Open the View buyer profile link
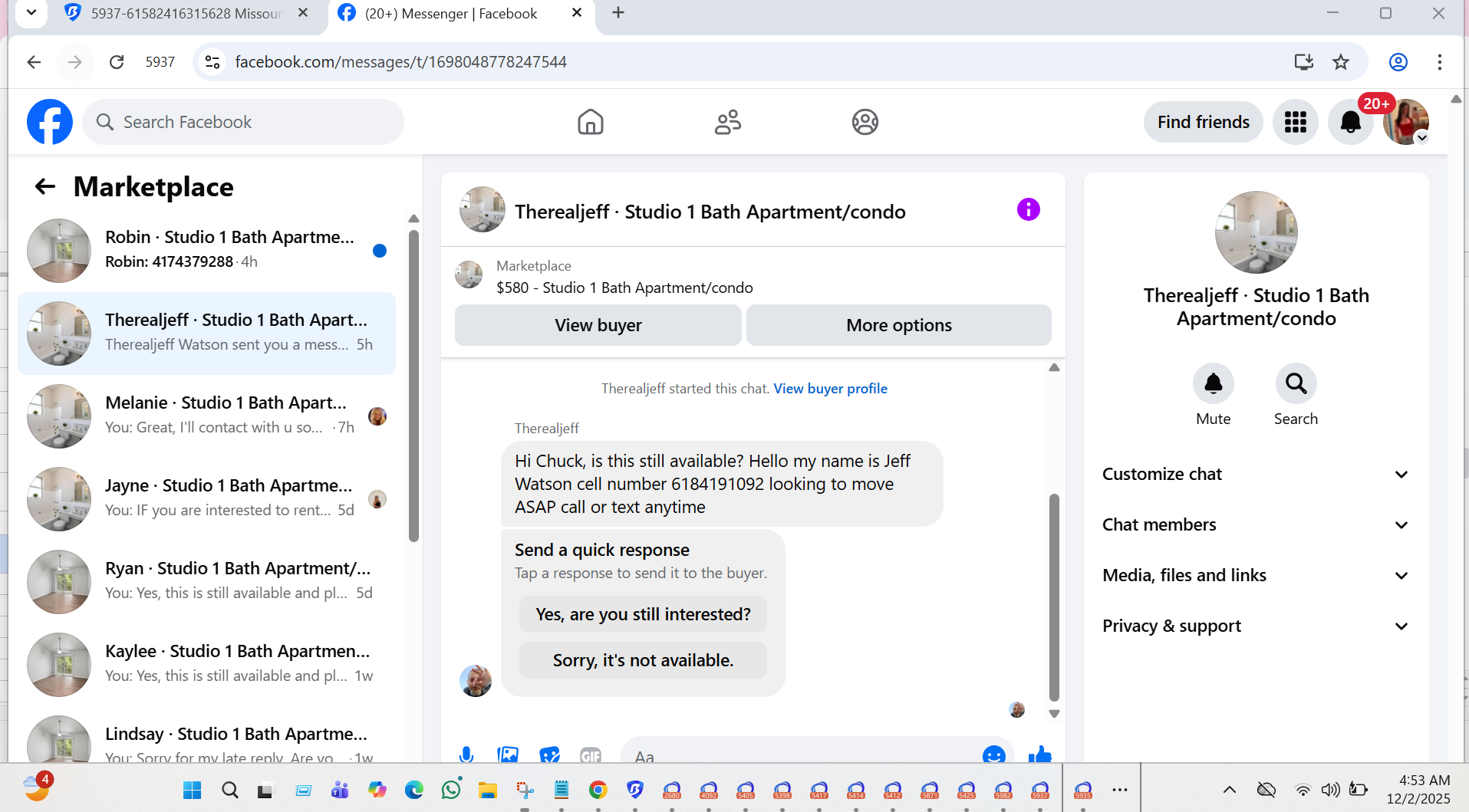The height and width of the screenshot is (812, 1469). point(830,389)
